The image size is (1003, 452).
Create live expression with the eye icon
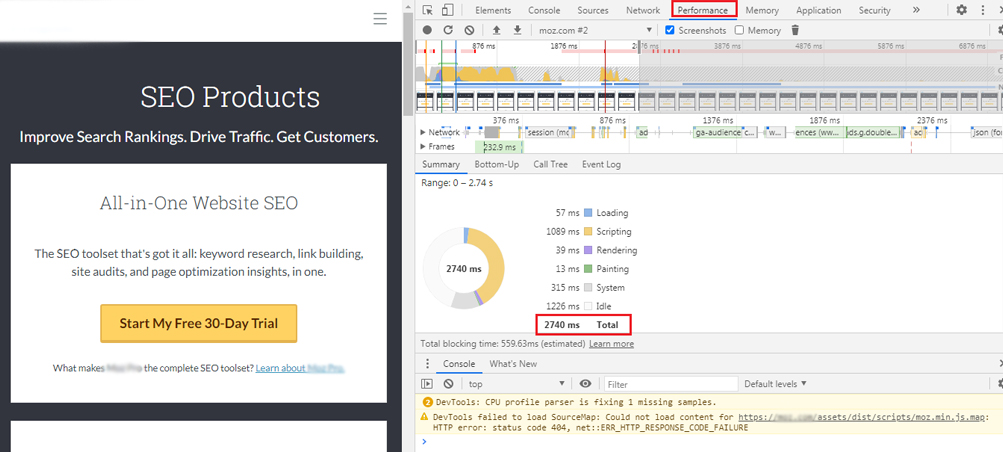pyautogui.click(x=585, y=384)
